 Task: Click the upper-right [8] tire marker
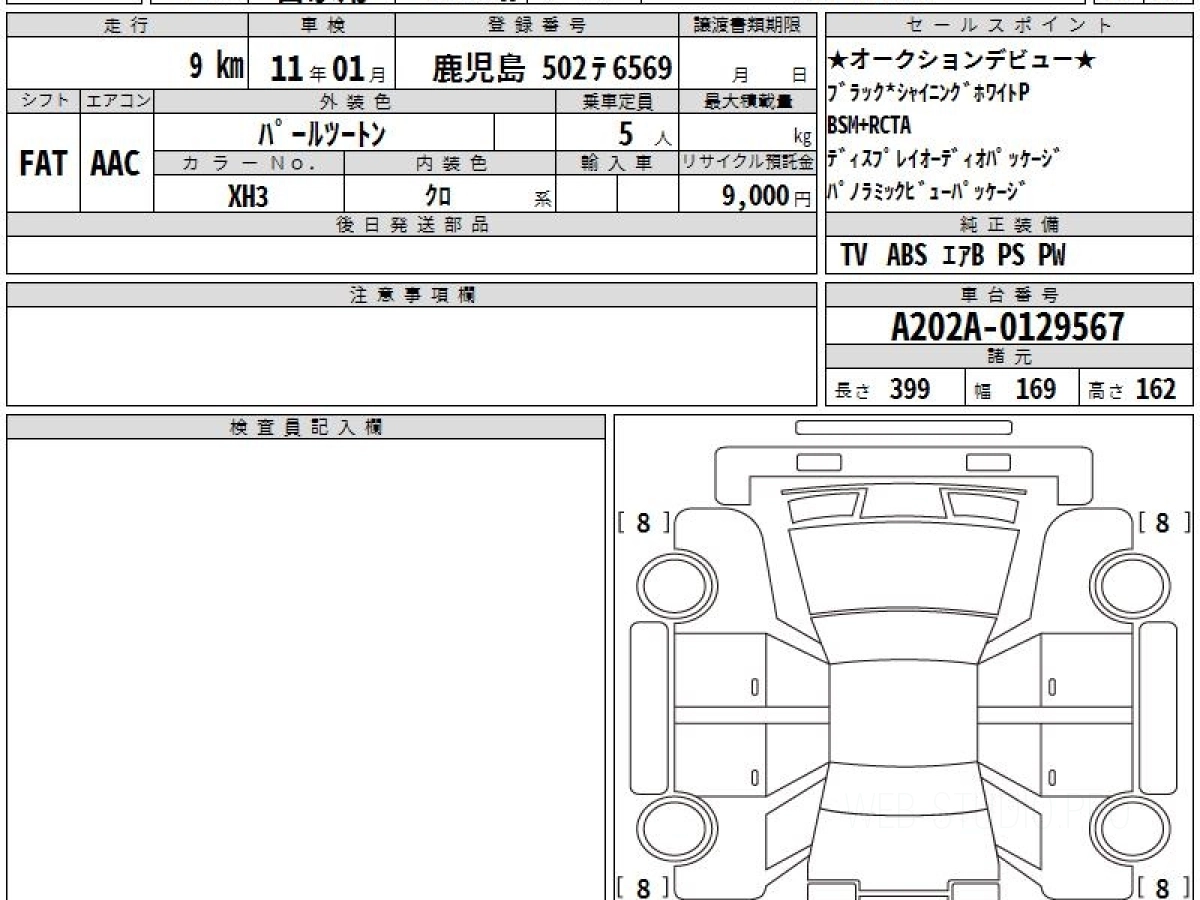(x=1162, y=522)
